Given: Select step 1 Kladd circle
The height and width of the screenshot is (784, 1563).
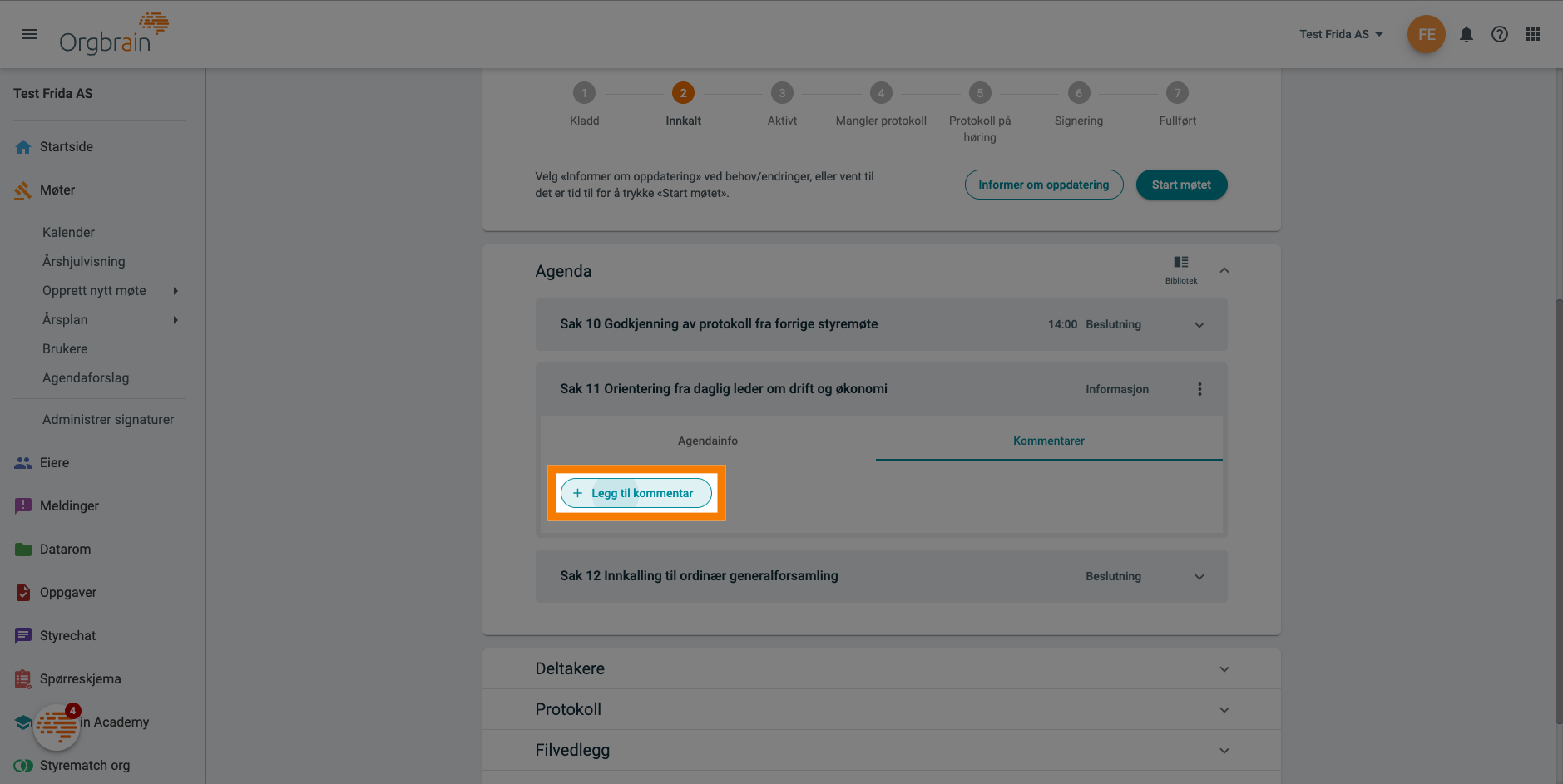Looking at the screenshot, I should coord(584,93).
